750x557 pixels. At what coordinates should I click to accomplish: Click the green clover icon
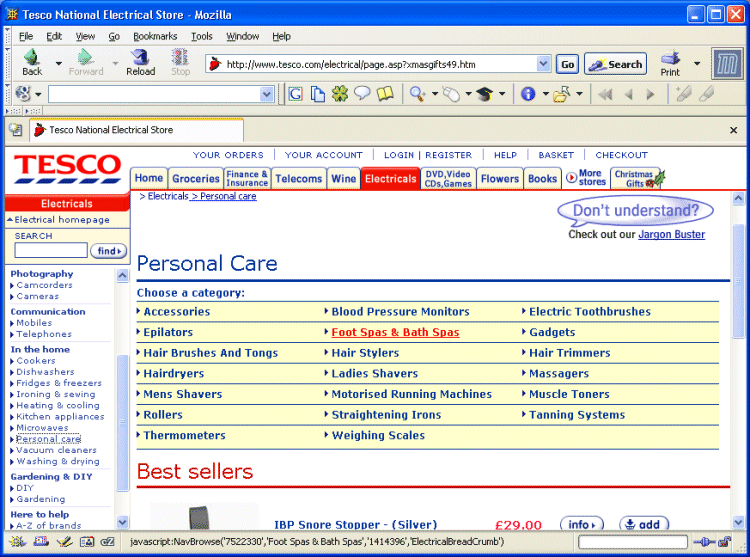pos(340,94)
